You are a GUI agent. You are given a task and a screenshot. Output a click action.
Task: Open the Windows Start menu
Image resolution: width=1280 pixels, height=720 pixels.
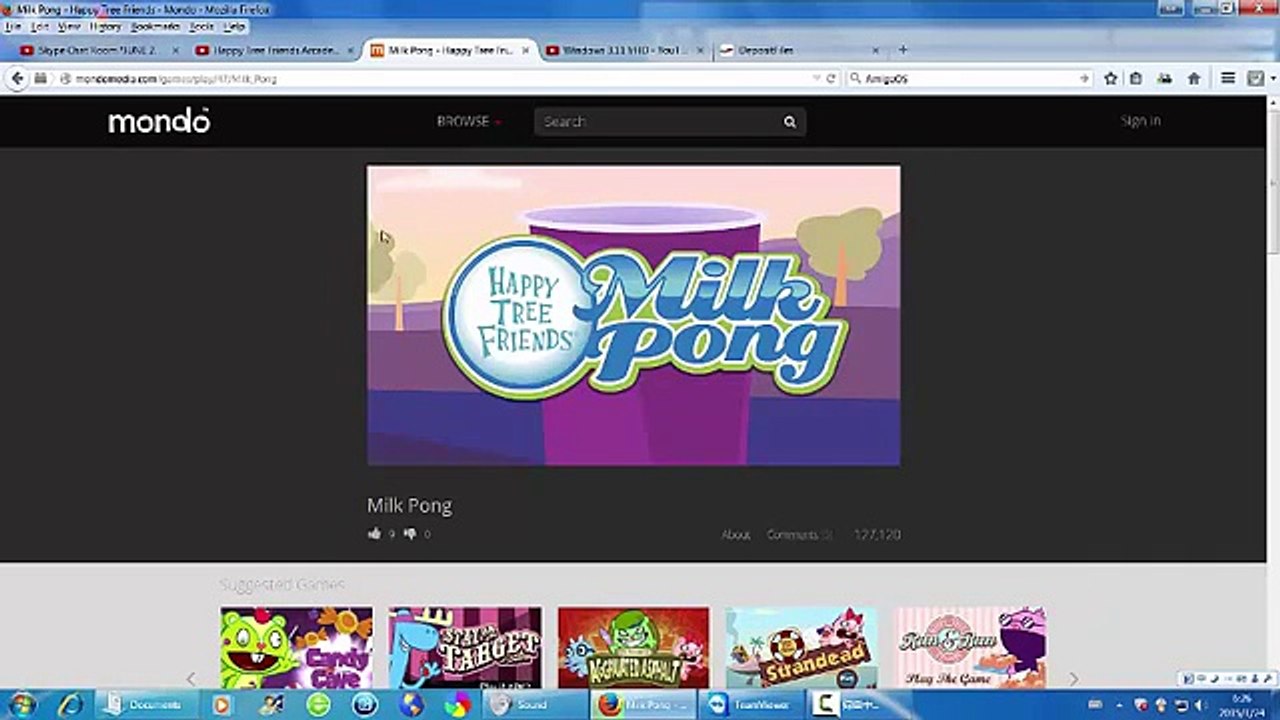(21, 705)
